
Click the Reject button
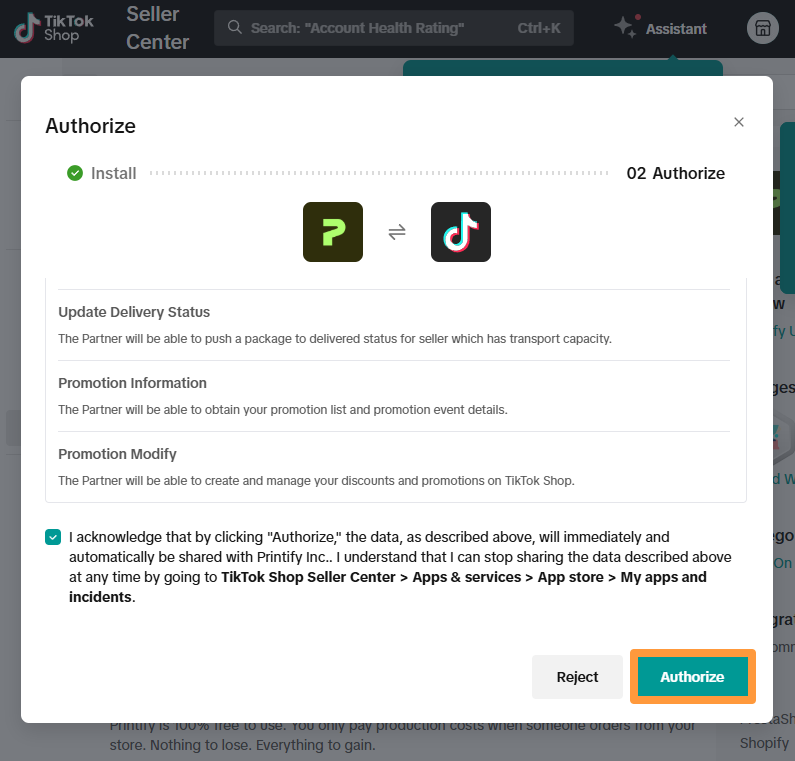pyautogui.click(x=577, y=676)
